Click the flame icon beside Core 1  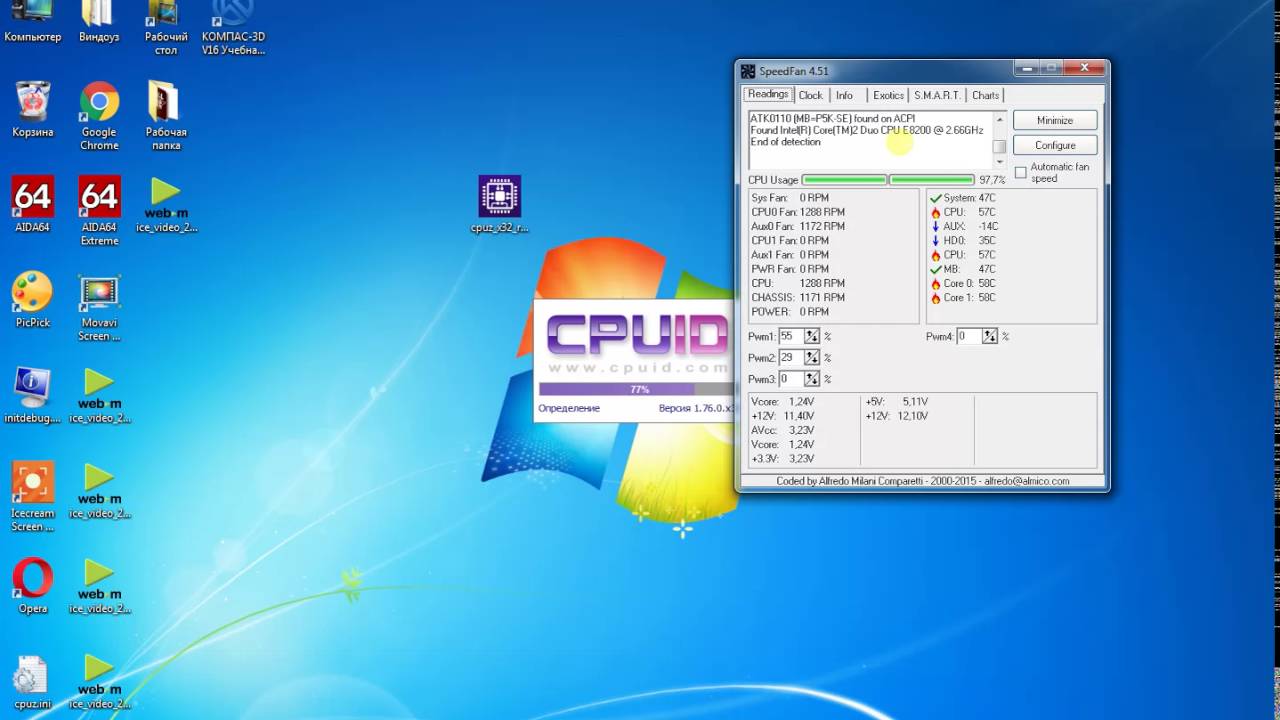point(936,297)
